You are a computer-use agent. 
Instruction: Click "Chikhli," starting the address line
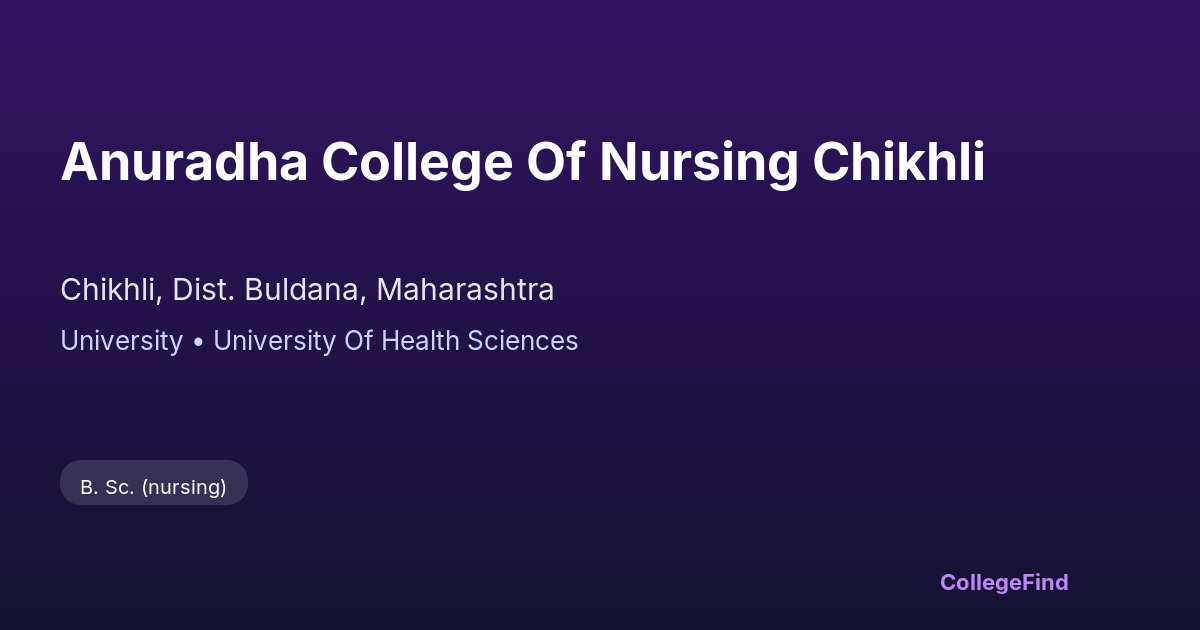coord(111,290)
